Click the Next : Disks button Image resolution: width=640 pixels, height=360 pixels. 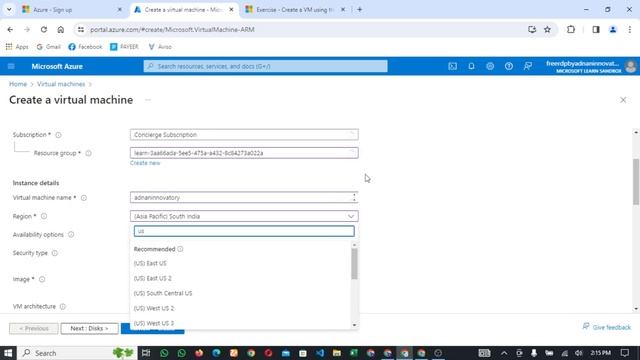click(89, 329)
